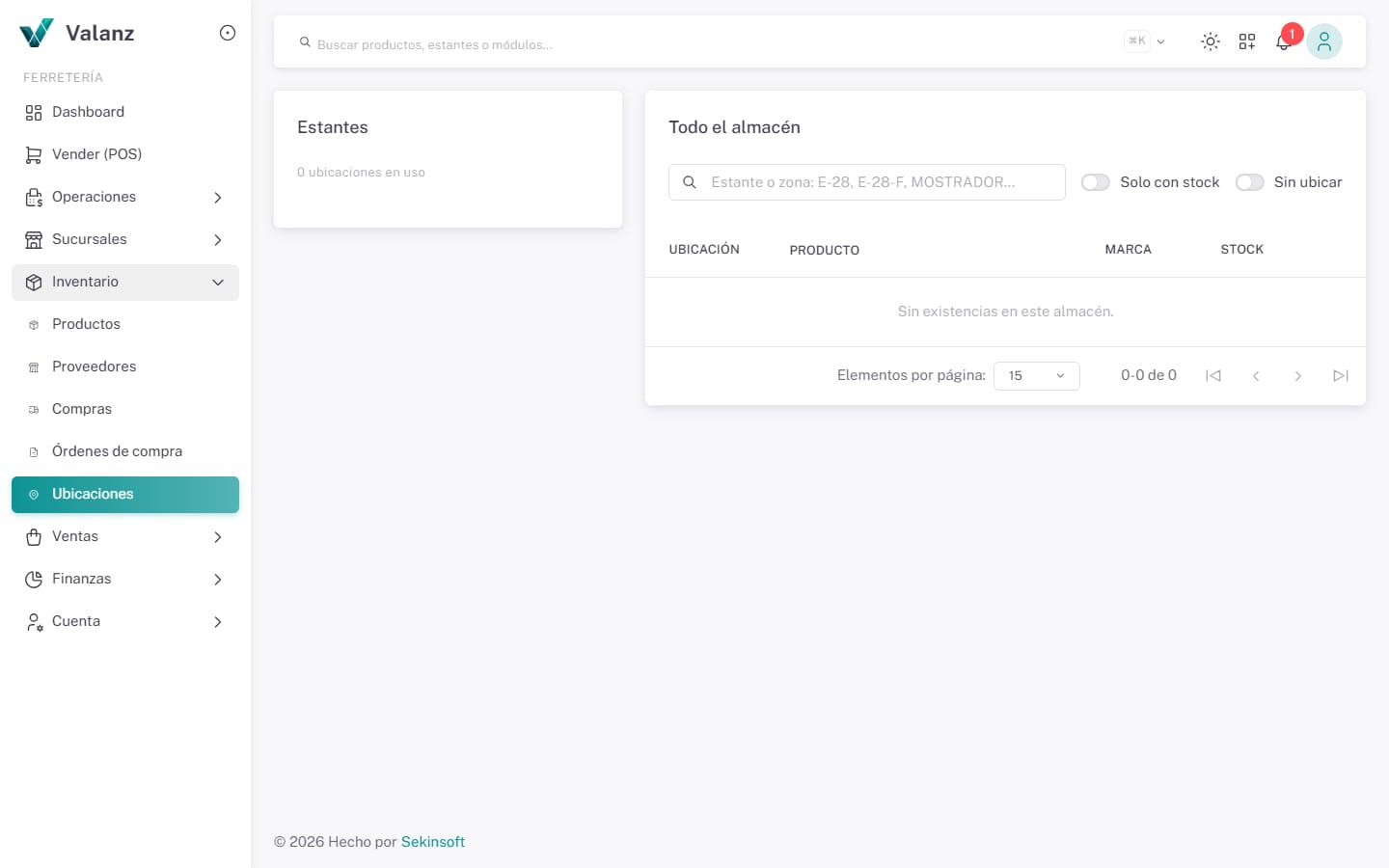Click the Estante o zona filter field
The width and height of the screenshot is (1389, 868).
coord(867,182)
